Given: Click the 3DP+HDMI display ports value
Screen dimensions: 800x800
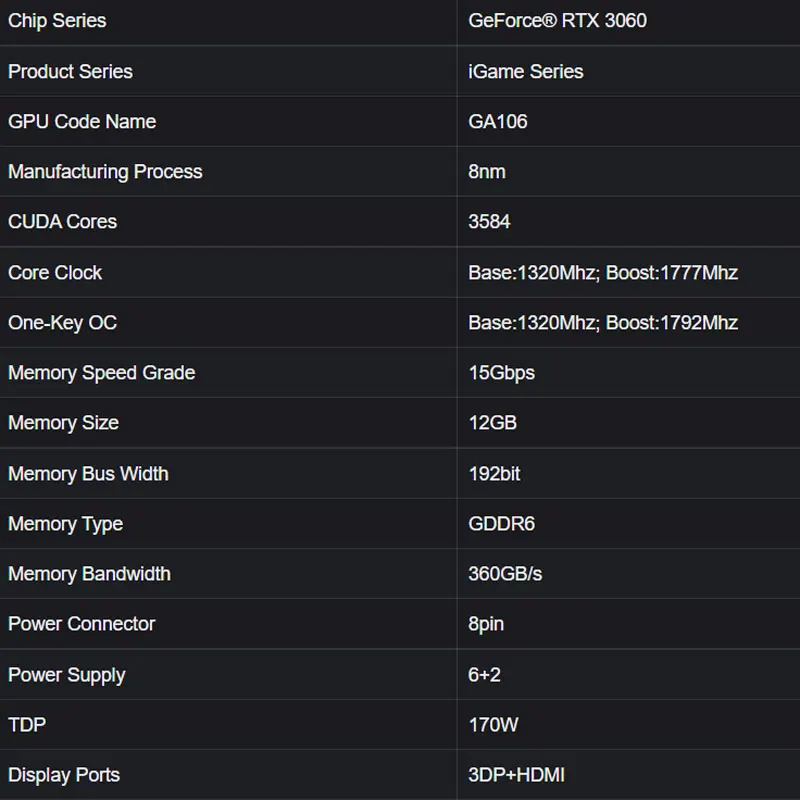Looking at the screenshot, I should point(516,775).
